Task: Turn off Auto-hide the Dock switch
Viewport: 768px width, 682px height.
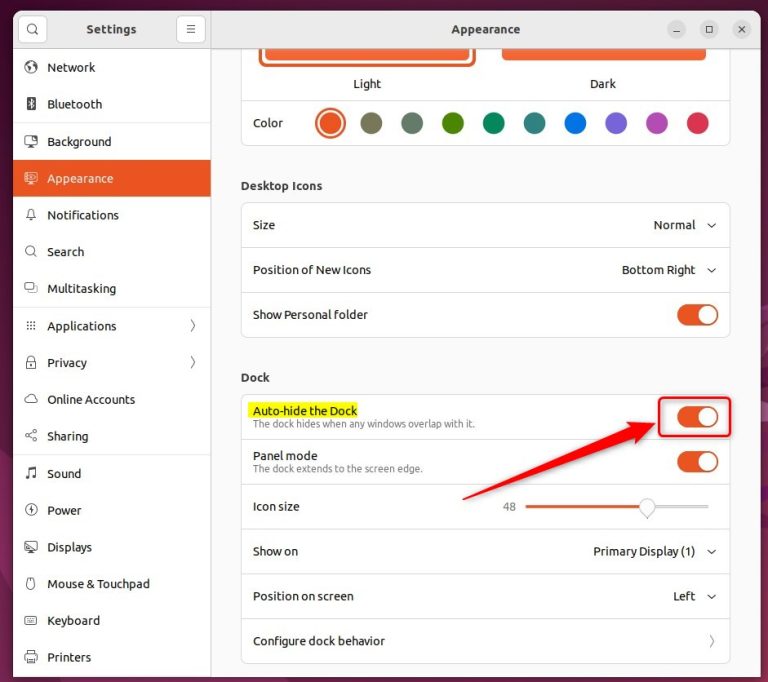Action: [697, 417]
